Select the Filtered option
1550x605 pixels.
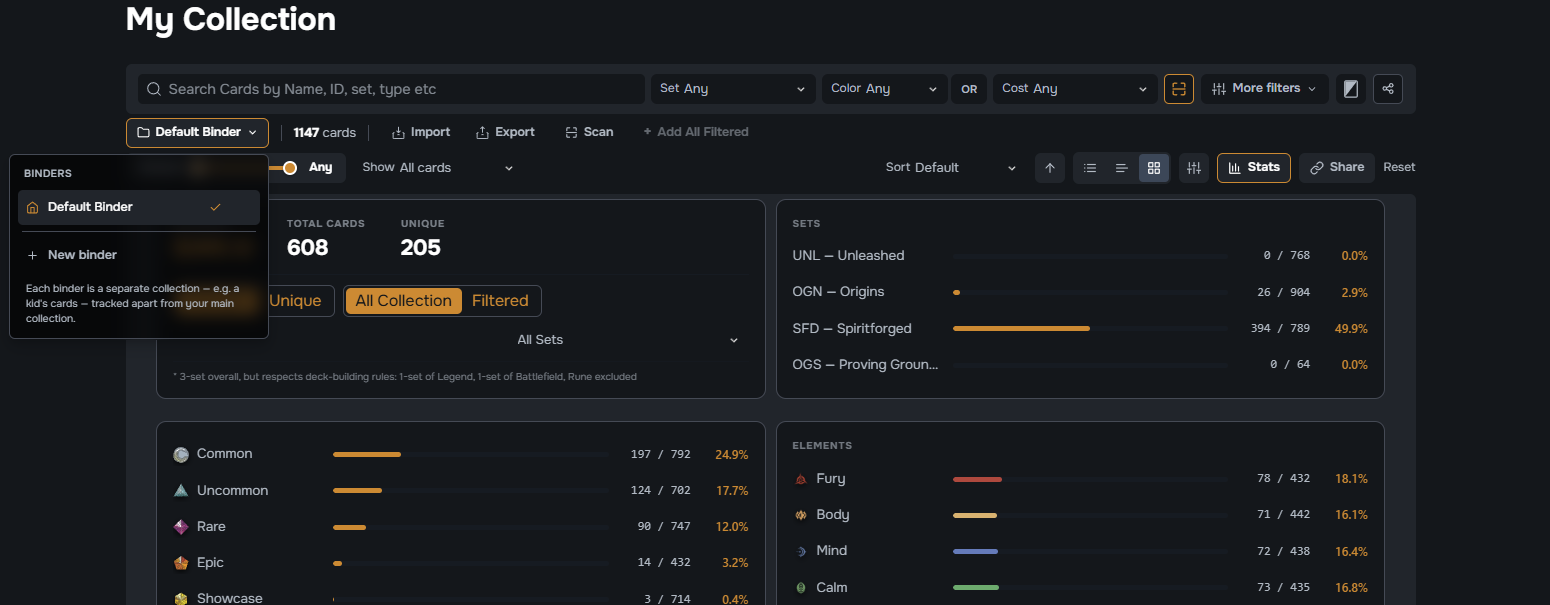pos(500,301)
